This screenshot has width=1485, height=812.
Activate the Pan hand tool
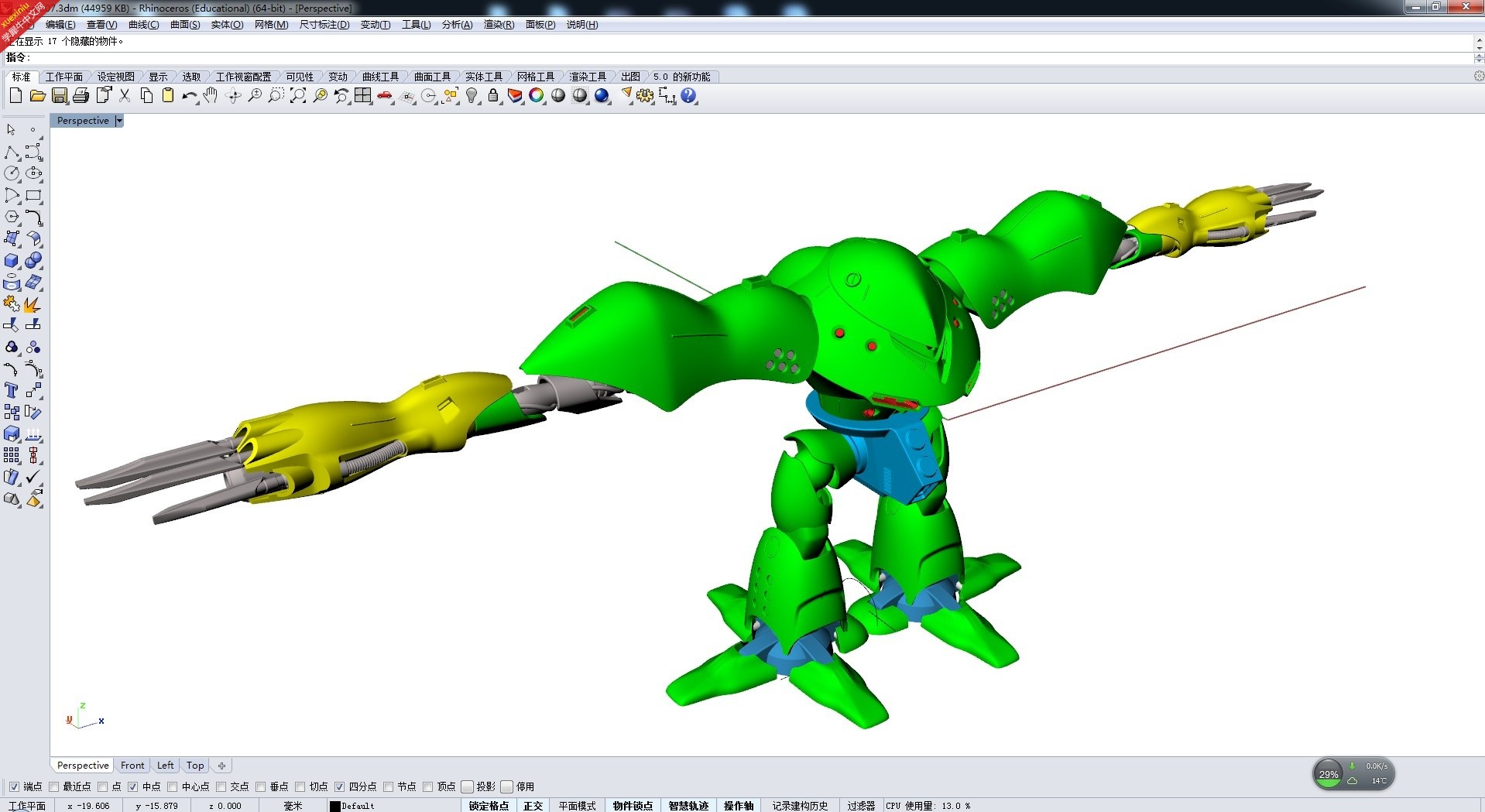pyautogui.click(x=211, y=96)
